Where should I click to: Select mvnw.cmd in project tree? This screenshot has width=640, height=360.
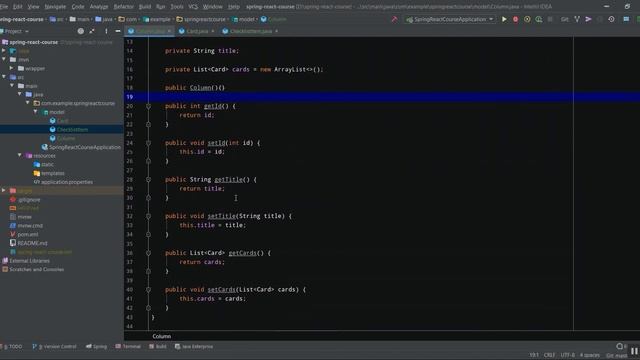pyautogui.click(x=30, y=225)
